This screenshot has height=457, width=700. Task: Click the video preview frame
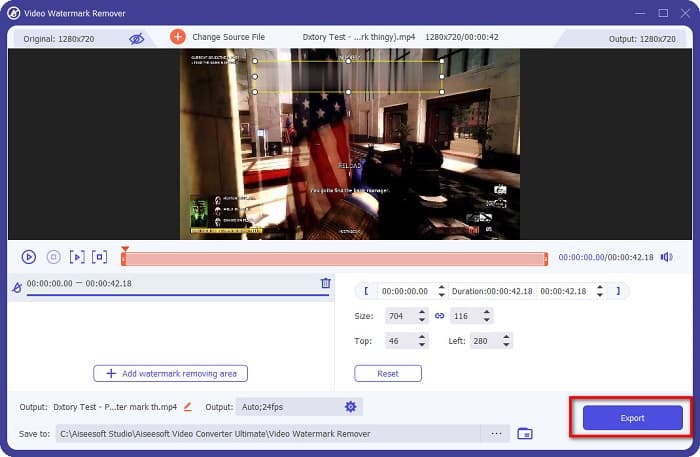pos(350,144)
